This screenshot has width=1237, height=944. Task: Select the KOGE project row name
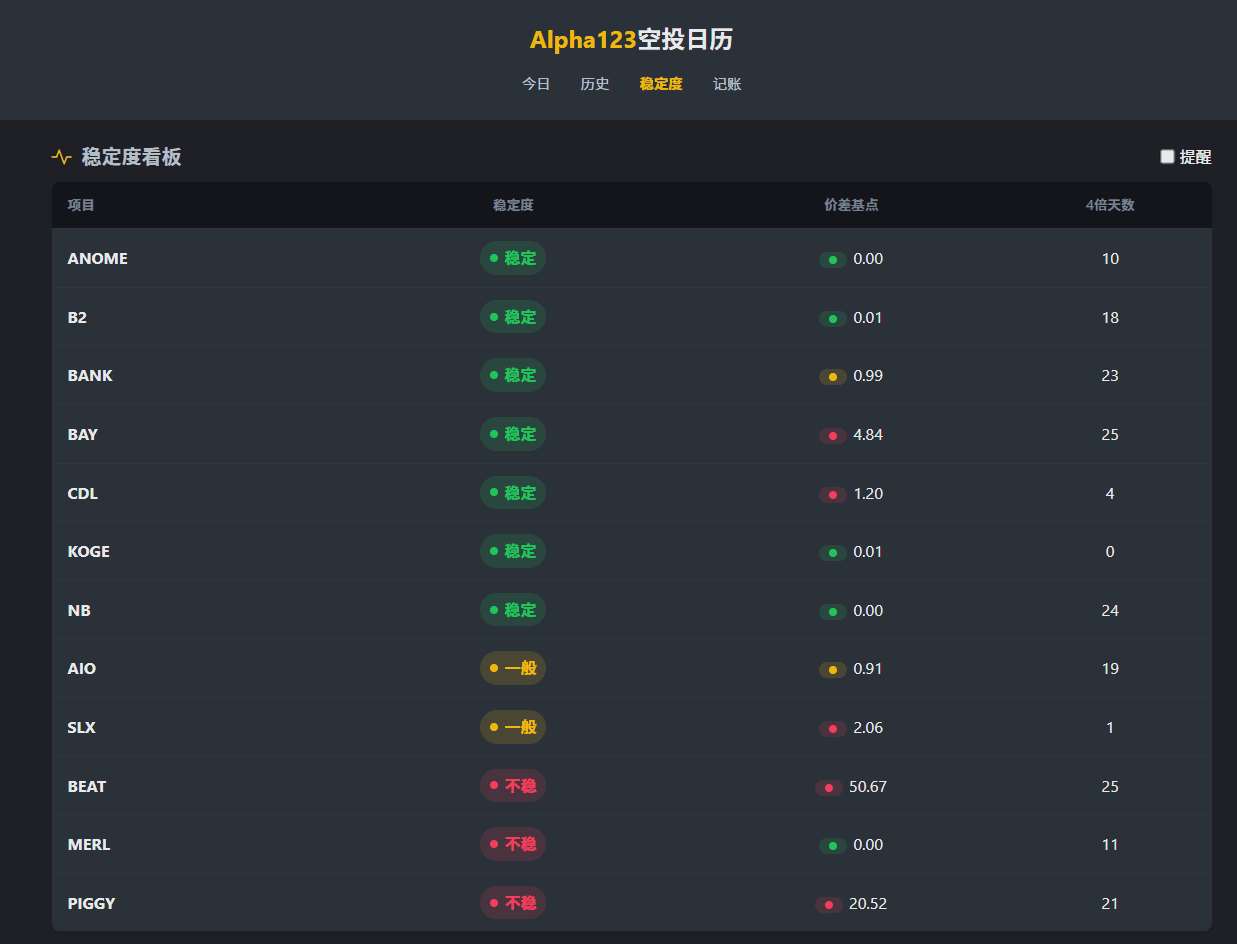click(x=89, y=552)
